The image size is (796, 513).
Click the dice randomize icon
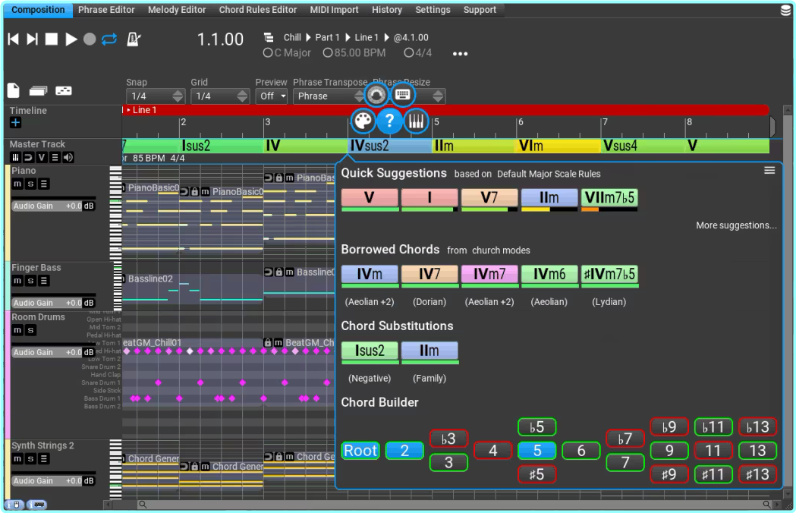[63, 91]
